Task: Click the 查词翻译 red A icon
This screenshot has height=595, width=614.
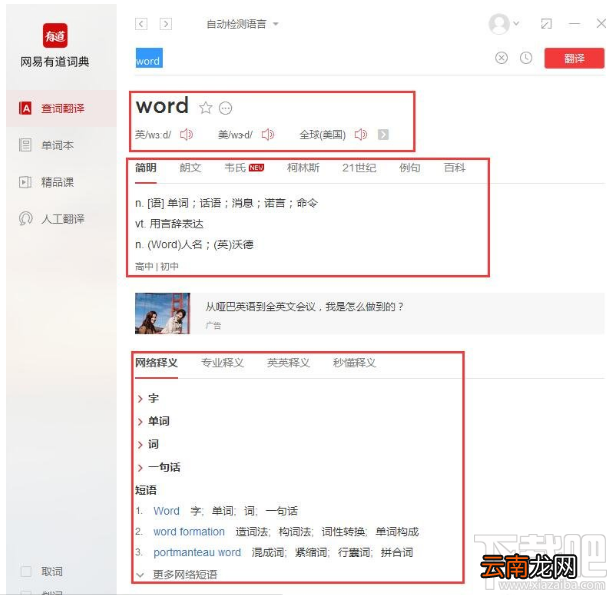Action: pyautogui.click(x=25, y=109)
